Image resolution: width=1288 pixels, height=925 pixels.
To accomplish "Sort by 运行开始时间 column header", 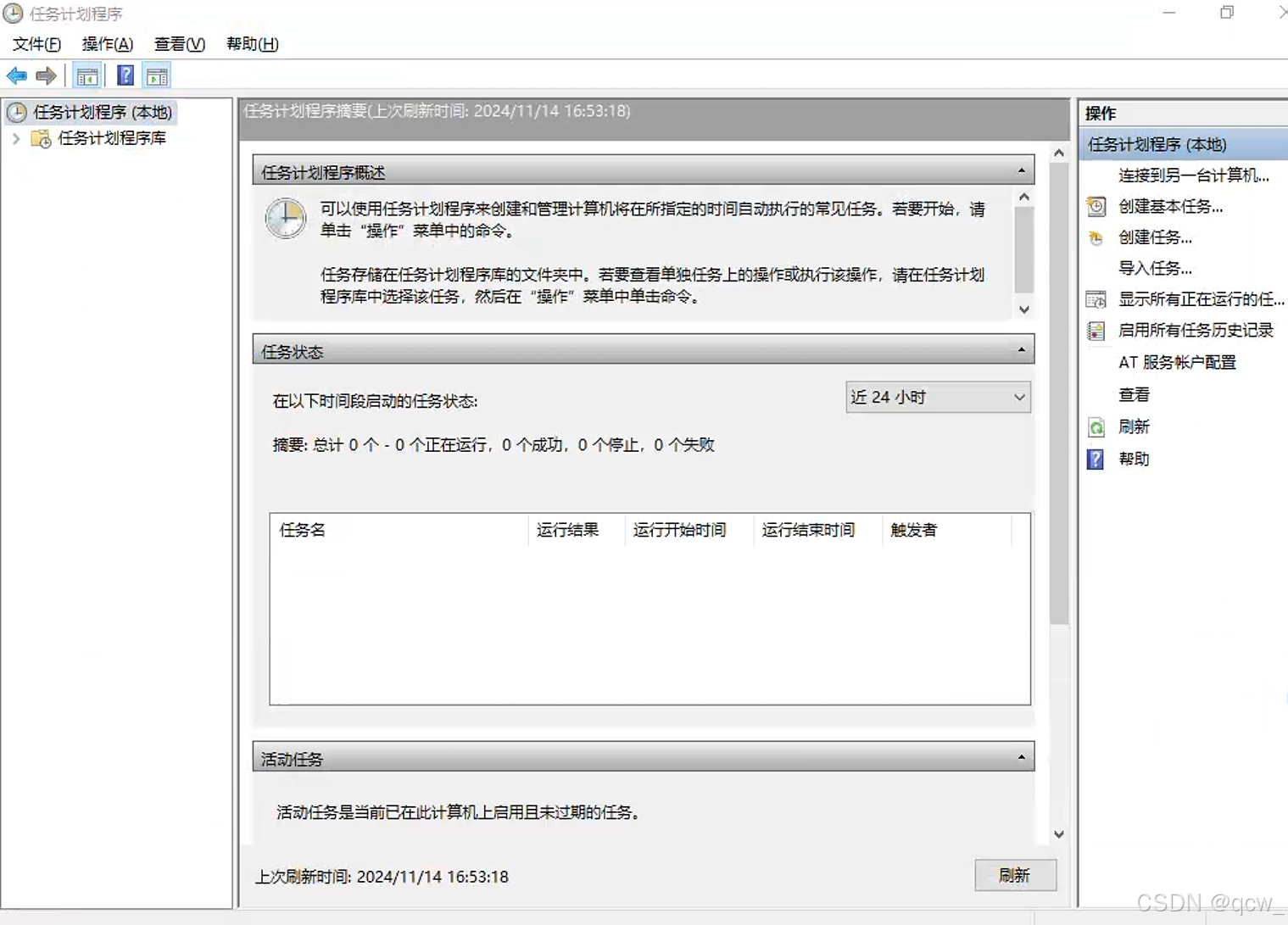I will (689, 530).
